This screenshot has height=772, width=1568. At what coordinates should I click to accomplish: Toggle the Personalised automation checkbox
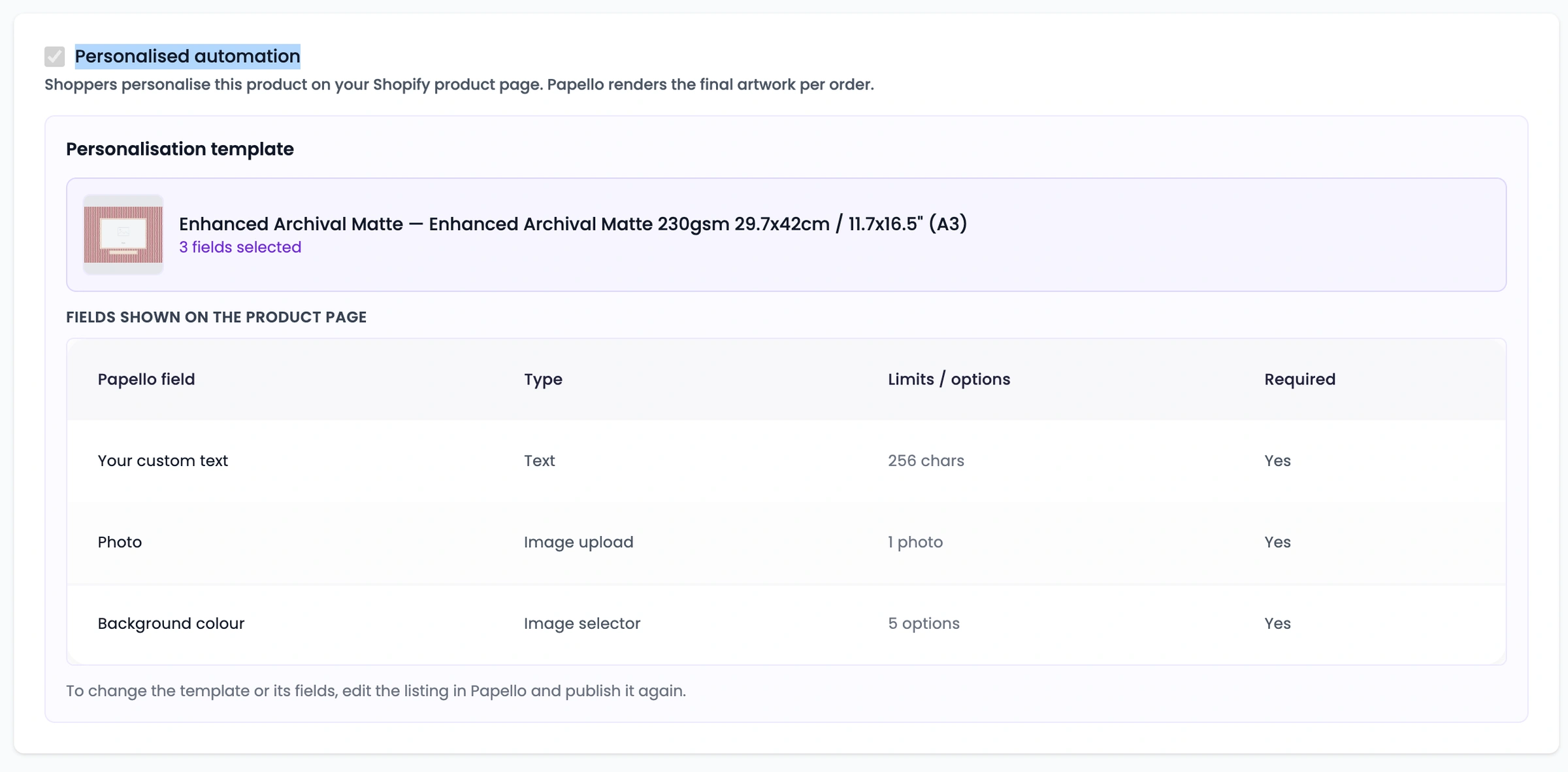tap(54, 56)
